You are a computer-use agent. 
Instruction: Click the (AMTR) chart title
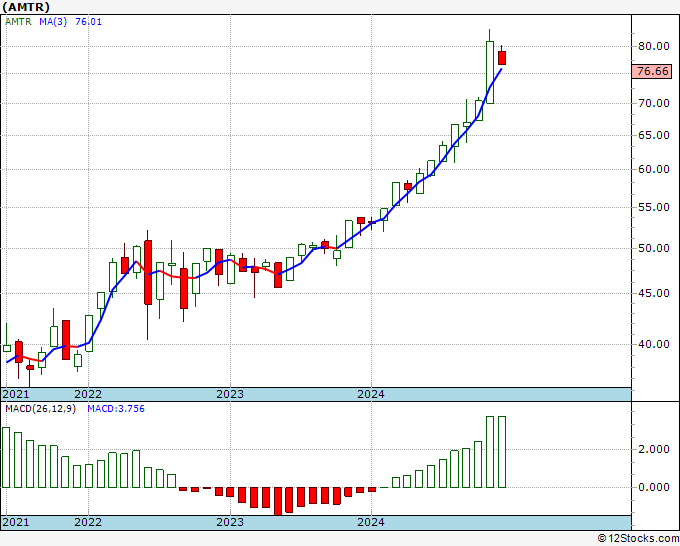(x=26, y=7)
